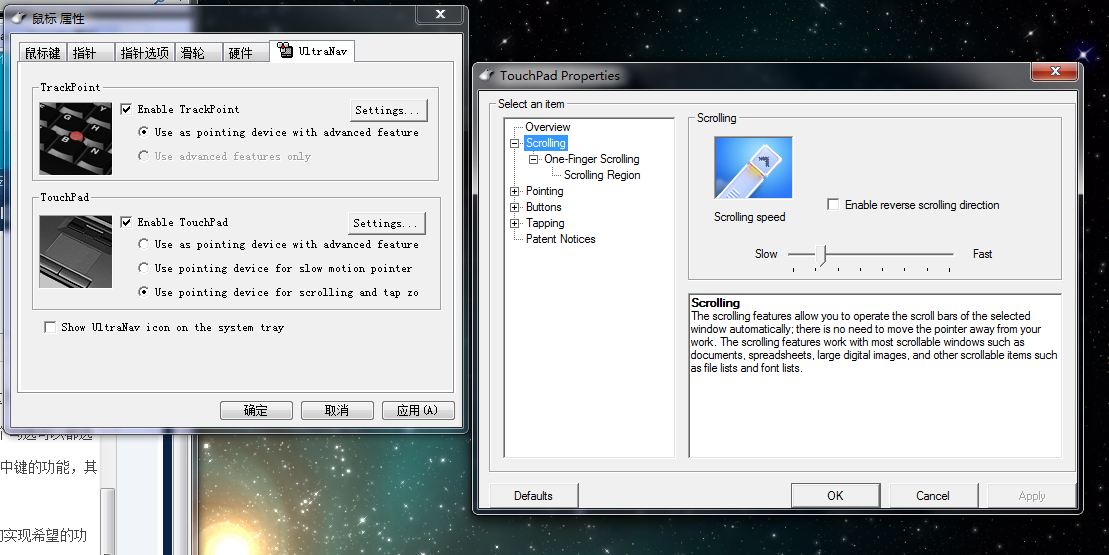Image resolution: width=1109 pixels, height=555 pixels.
Task: Click the Scrolling speed illustration icon
Action: (753, 168)
